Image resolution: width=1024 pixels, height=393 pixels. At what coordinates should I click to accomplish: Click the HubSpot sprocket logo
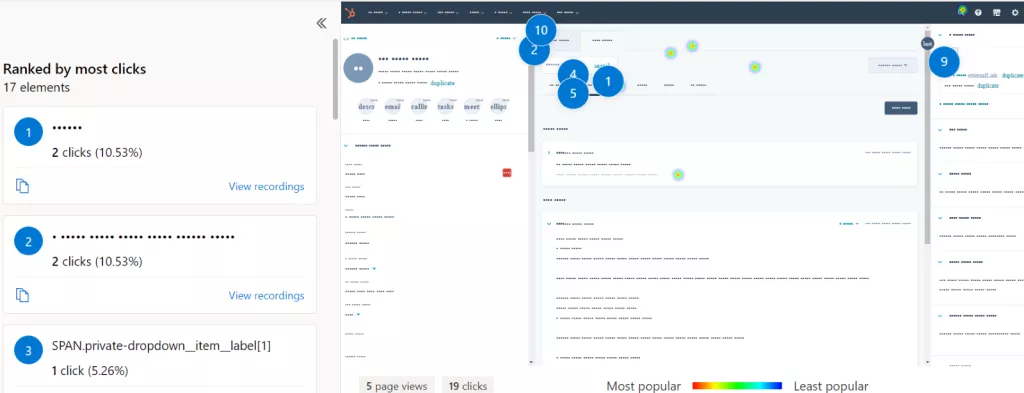[x=351, y=12]
